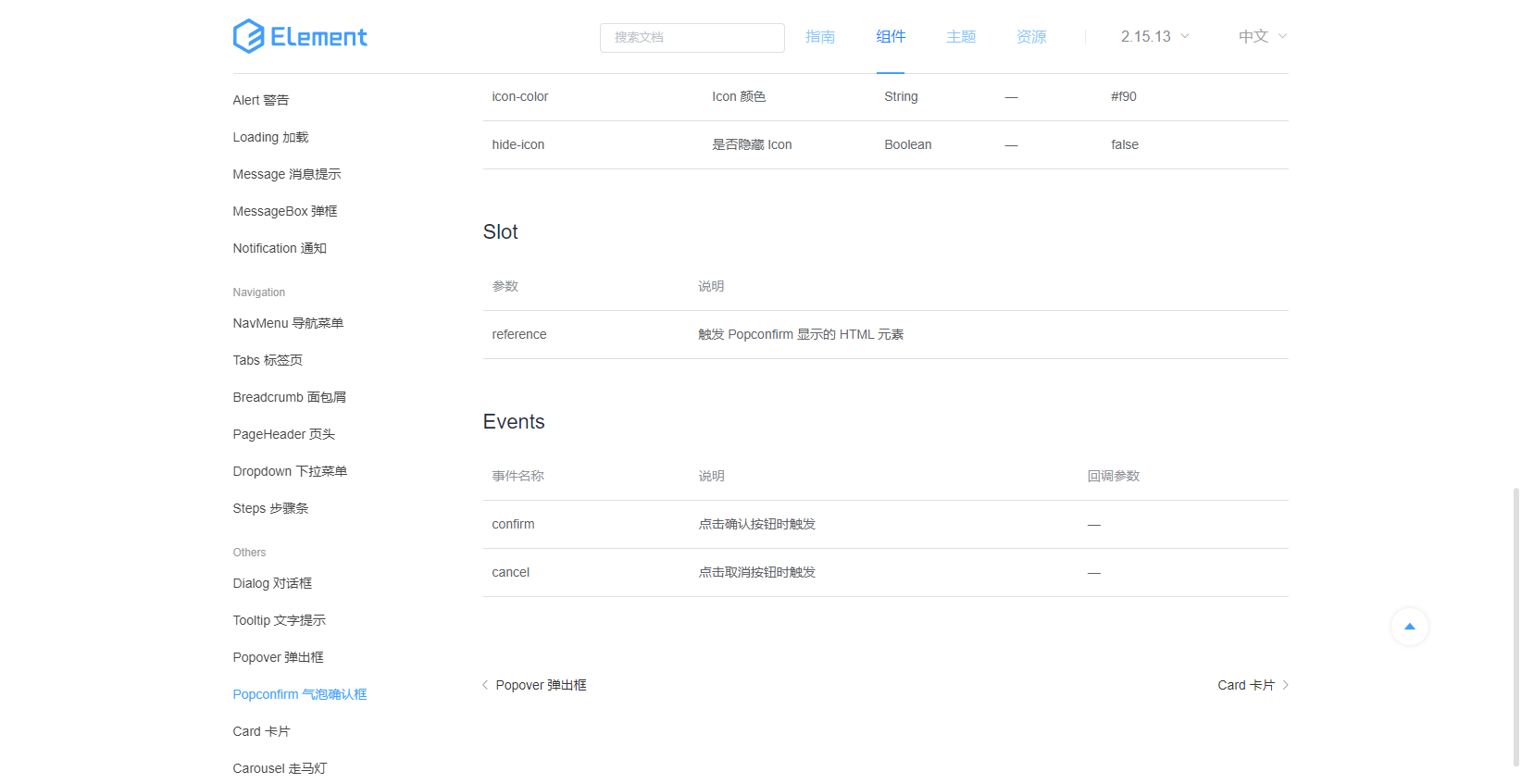The height and width of the screenshot is (784, 1521).
Task: Go to Tooltip 文字提示 sidebar entry
Action: [x=280, y=620]
